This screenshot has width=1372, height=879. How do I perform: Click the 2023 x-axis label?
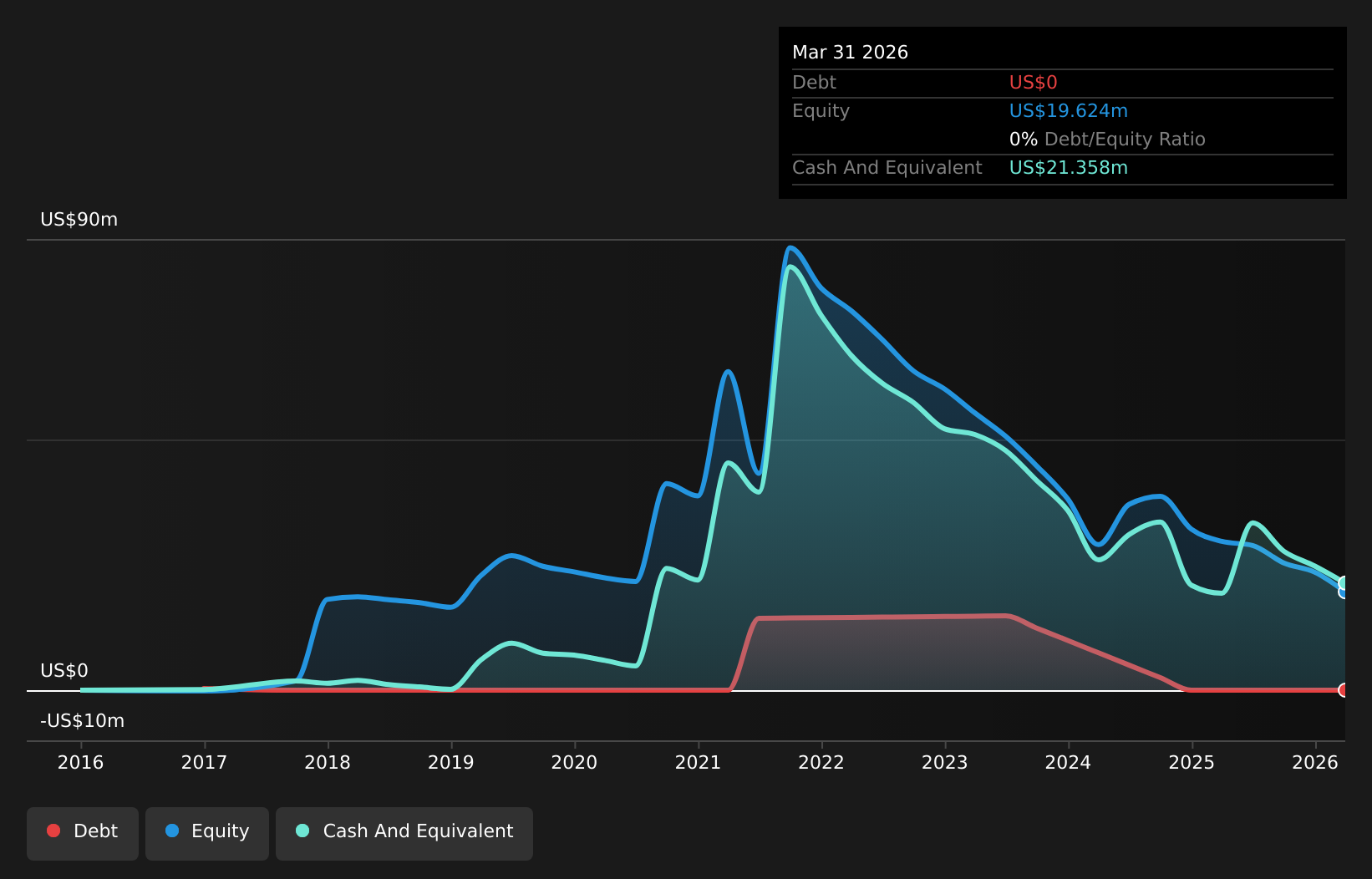[x=945, y=762]
